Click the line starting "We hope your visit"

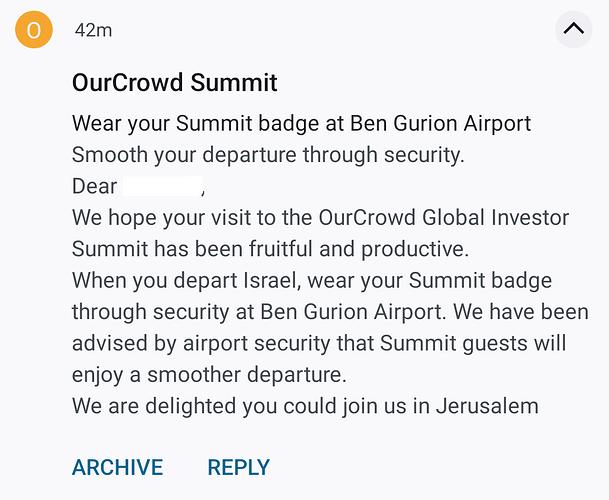click(320, 217)
